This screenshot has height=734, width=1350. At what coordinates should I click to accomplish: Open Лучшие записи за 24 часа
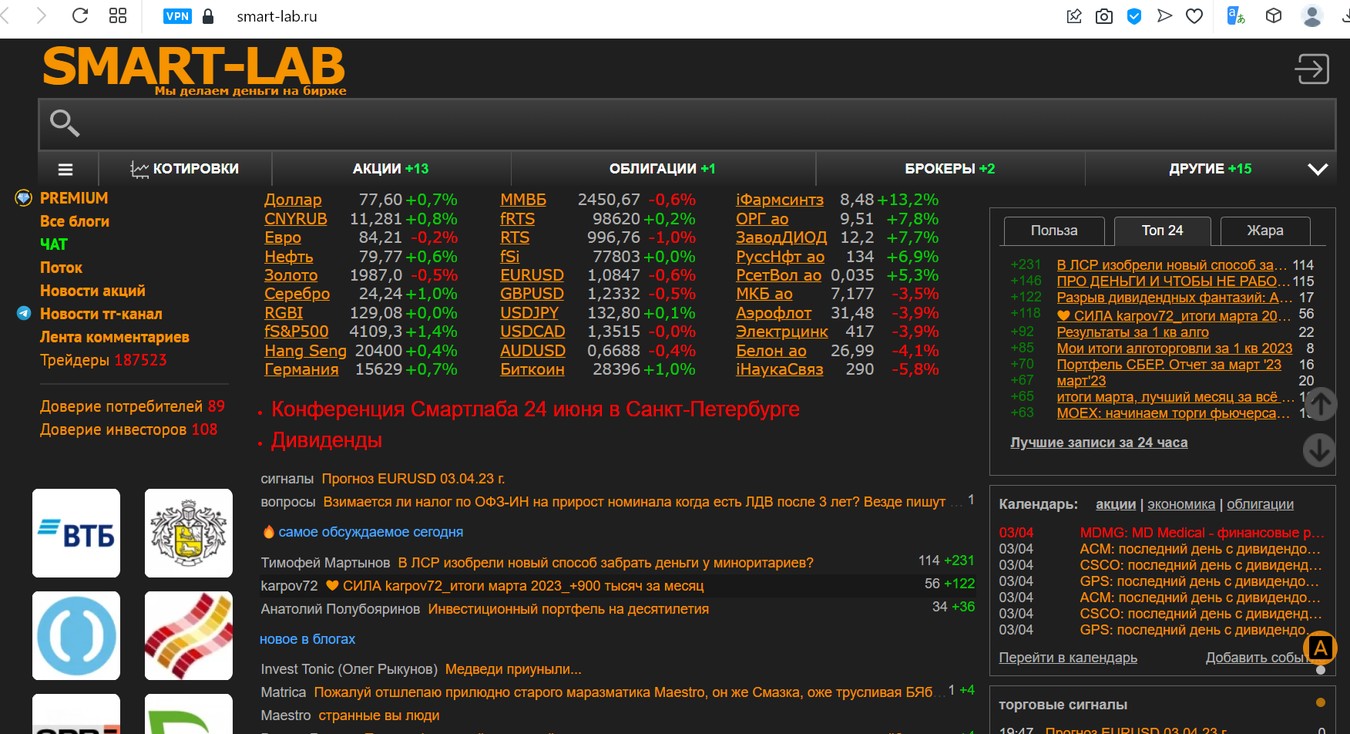click(x=1099, y=442)
